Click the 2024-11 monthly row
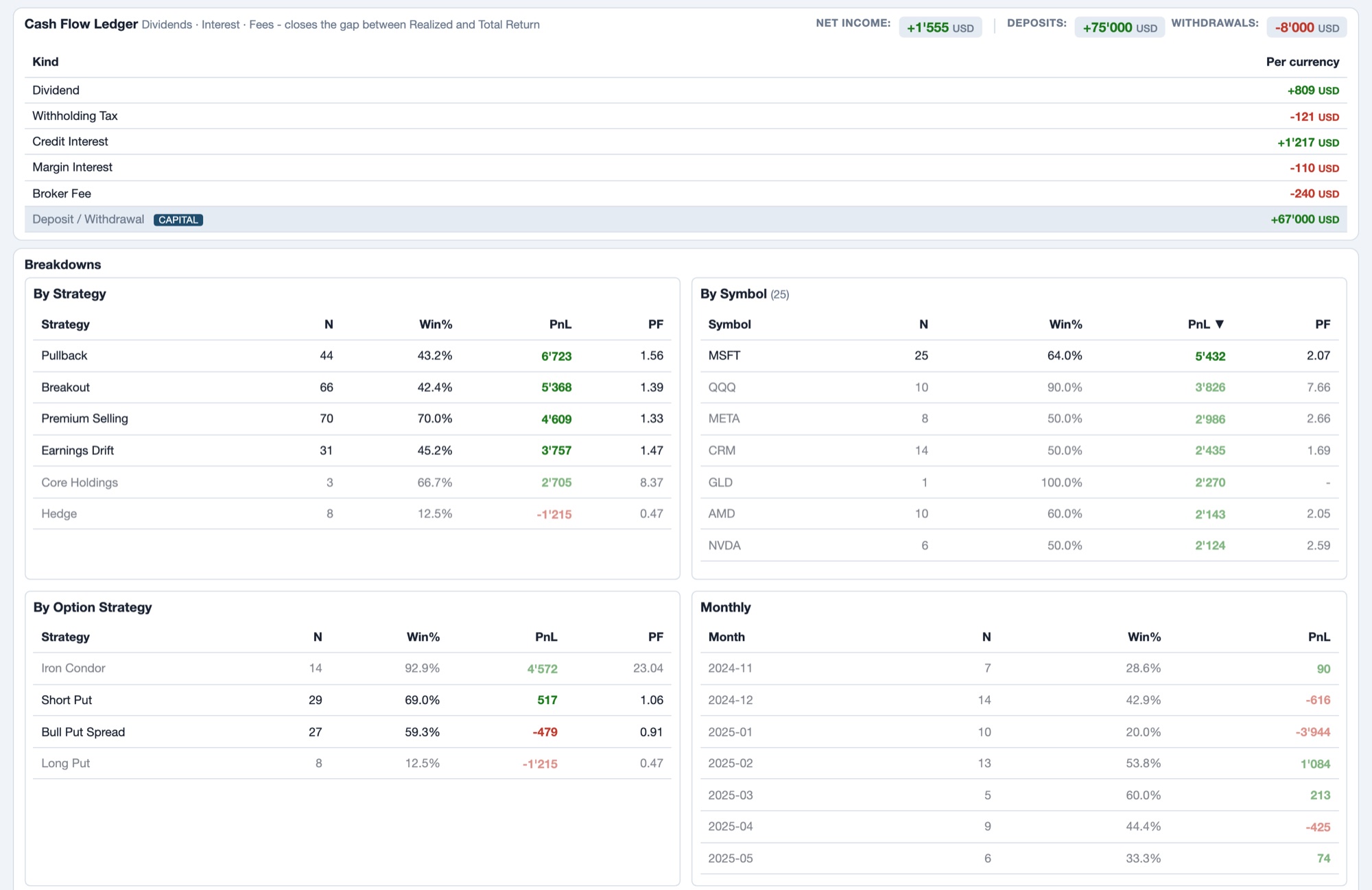The height and width of the screenshot is (890, 1372). 1019,668
